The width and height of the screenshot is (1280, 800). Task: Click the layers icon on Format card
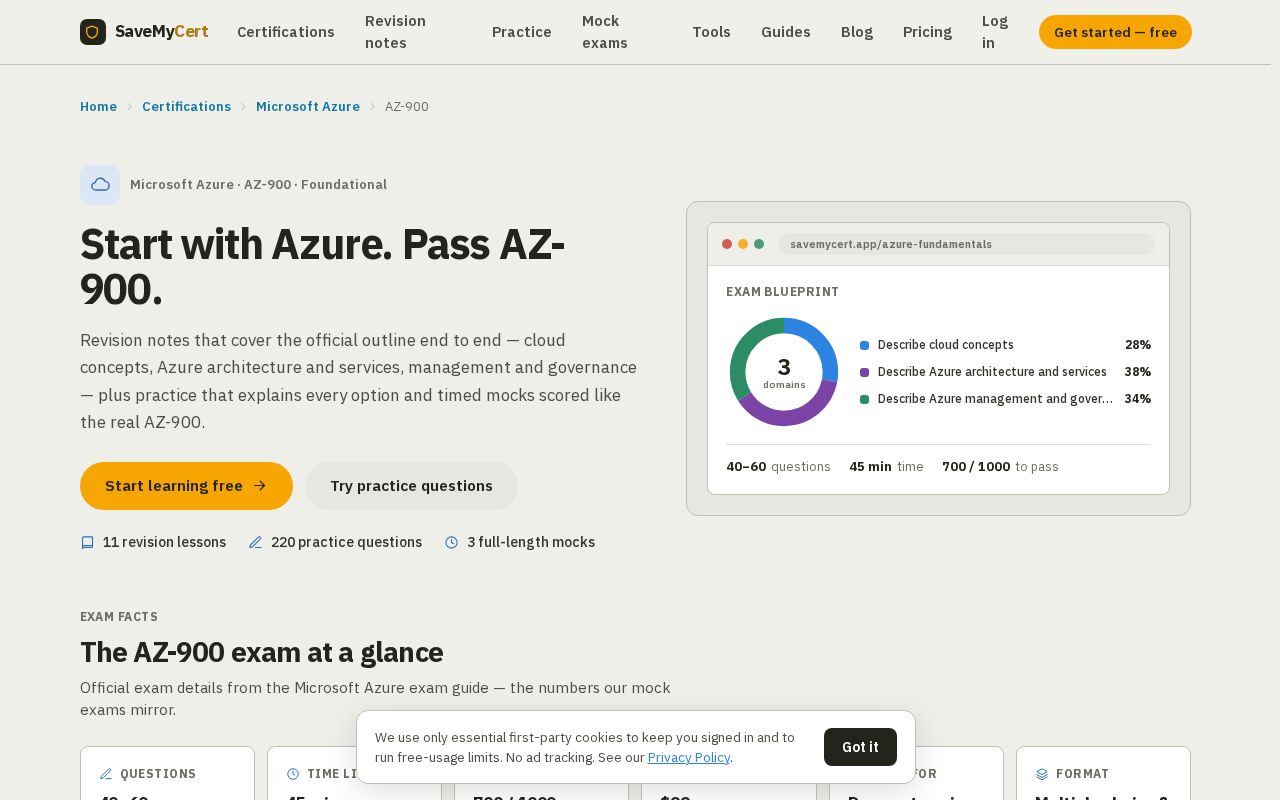point(1042,774)
